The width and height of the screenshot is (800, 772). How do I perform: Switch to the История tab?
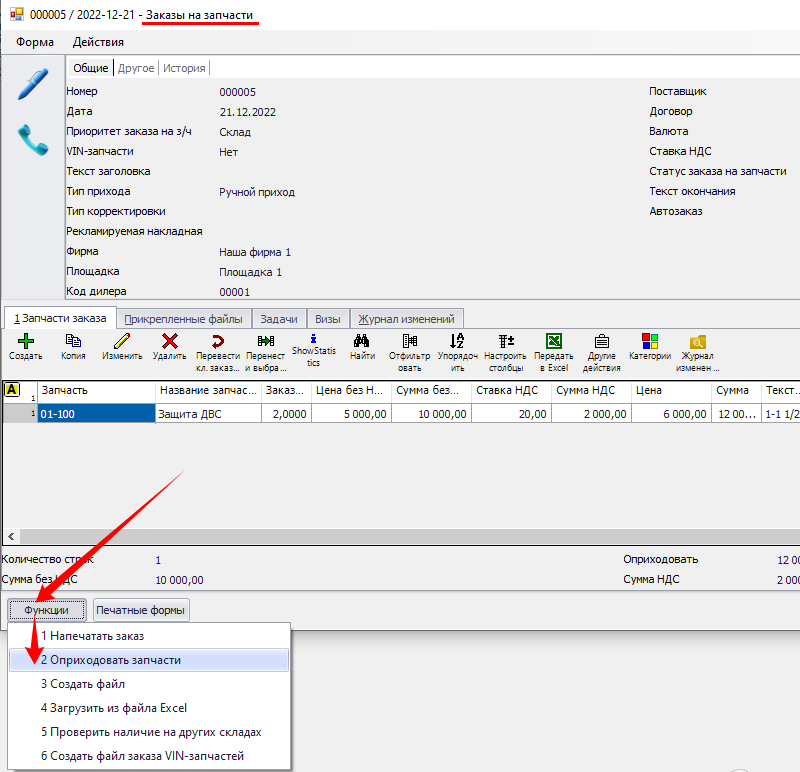[x=185, y=68]
